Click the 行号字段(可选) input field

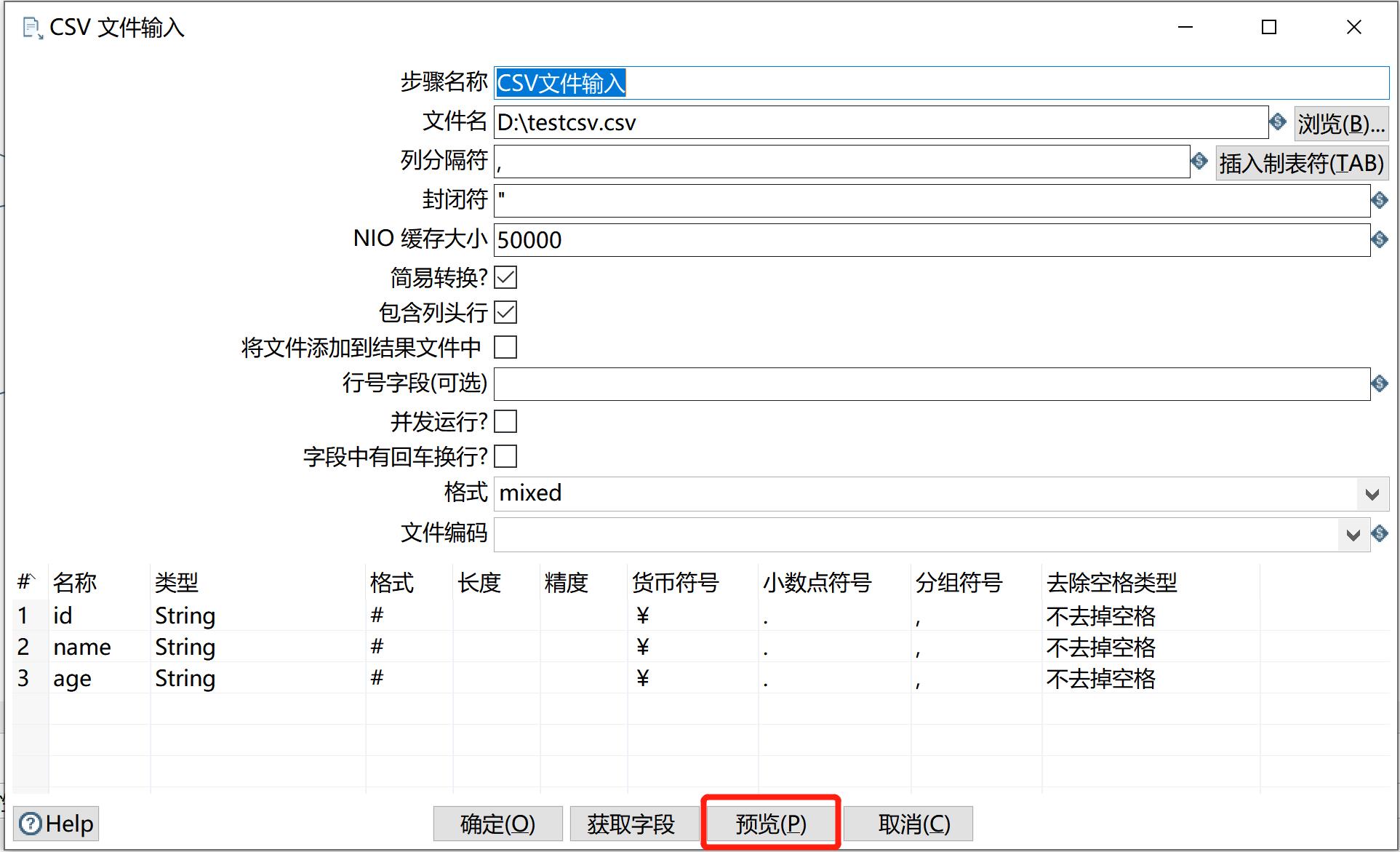pos(932,384)
